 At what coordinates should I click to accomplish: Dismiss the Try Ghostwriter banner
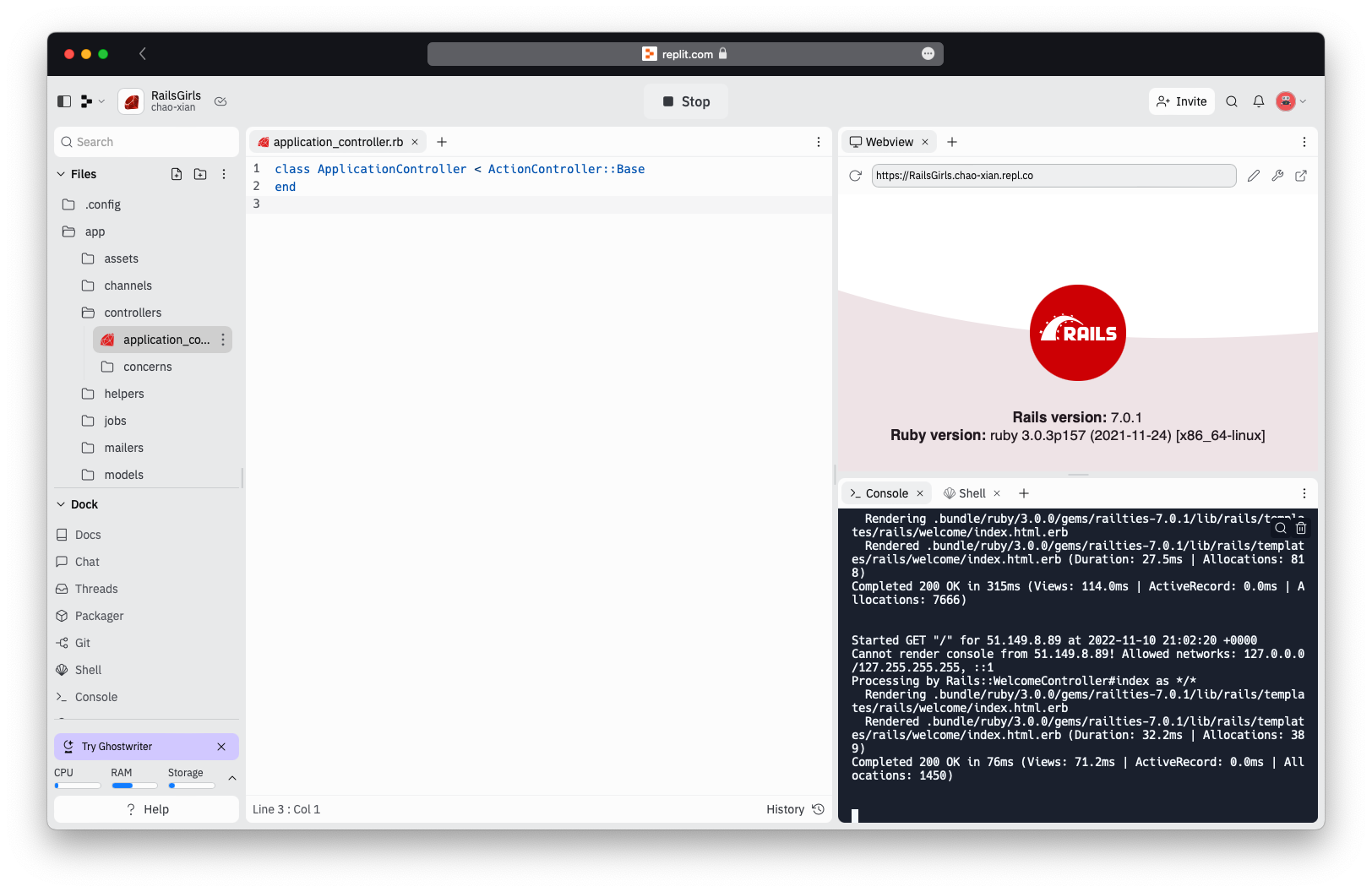coord(221,746)
